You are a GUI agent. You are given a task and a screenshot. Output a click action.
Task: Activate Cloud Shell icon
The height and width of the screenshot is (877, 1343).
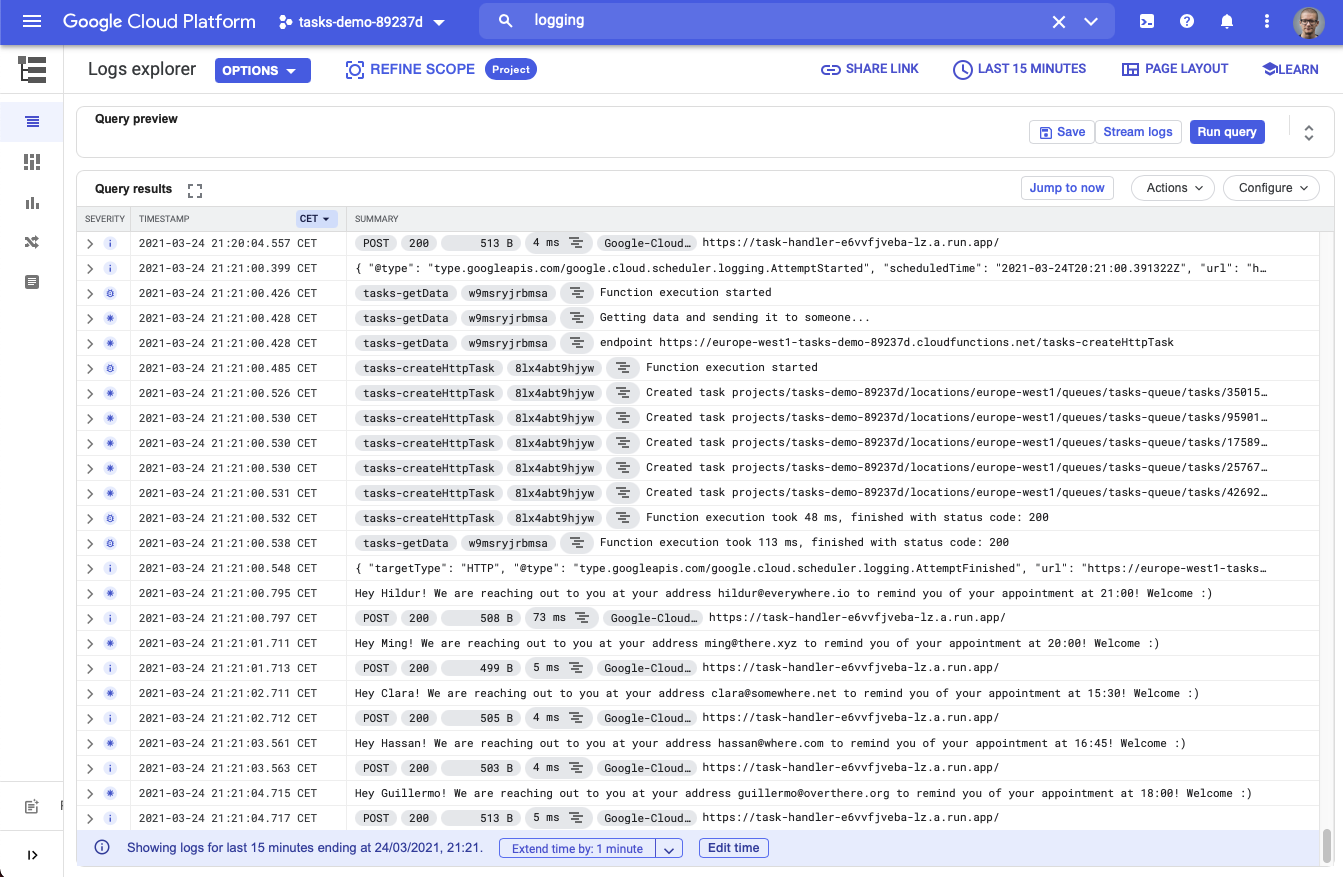(x=1148, y=22)
